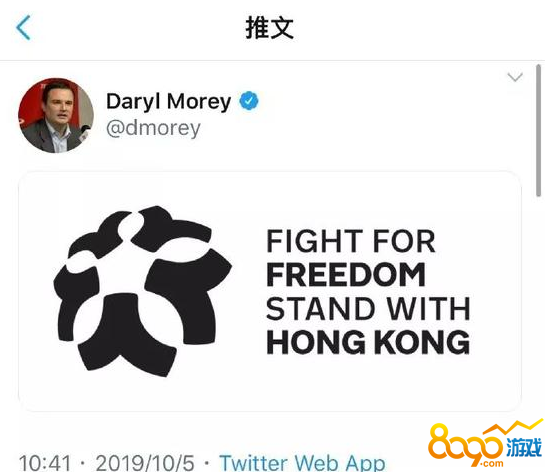Open the Daryl Morey display name
The image size is (554, 472).
coord(169,101)
